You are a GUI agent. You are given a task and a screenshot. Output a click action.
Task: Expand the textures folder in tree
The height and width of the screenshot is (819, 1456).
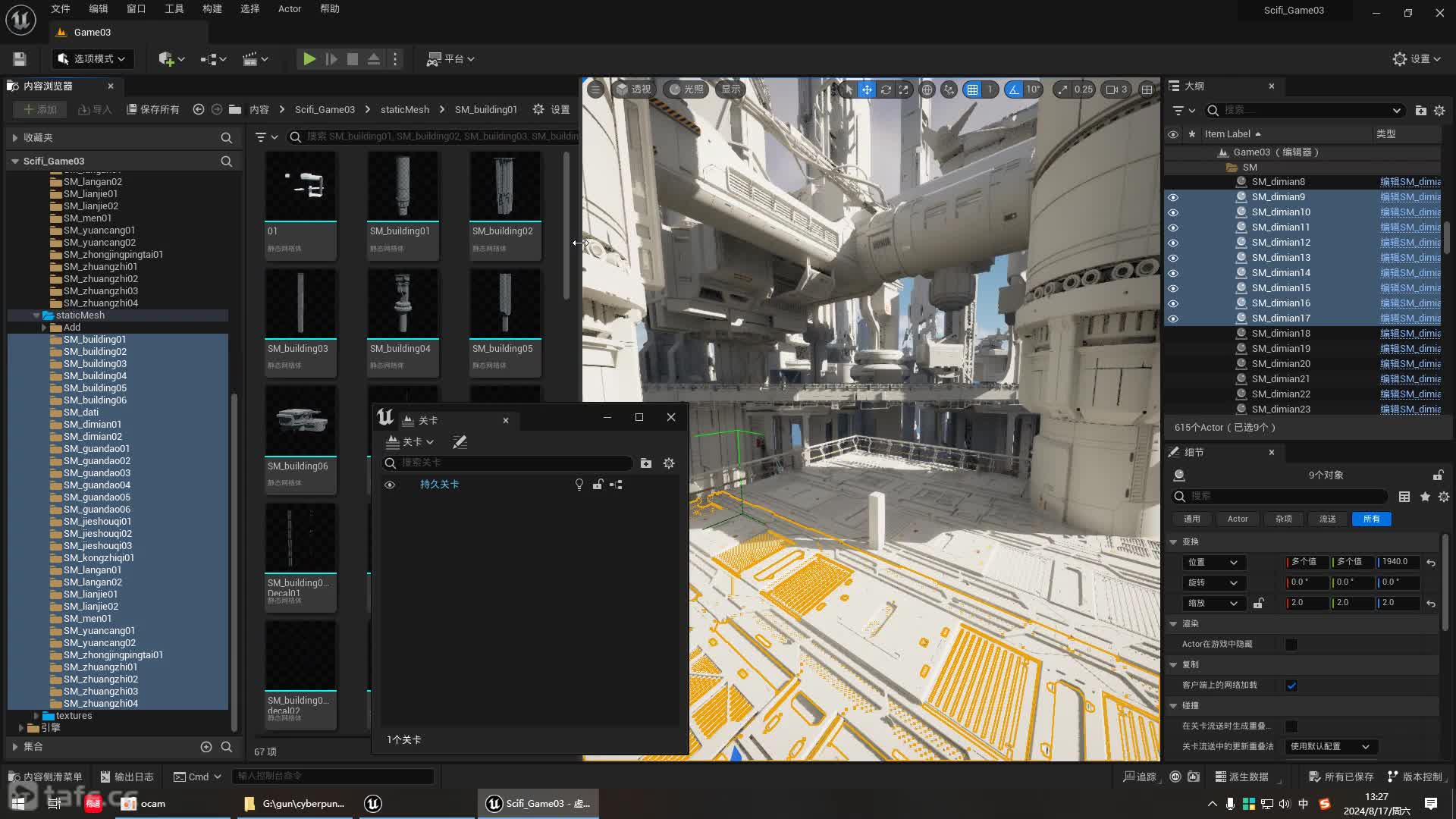(x=36, y=716)
